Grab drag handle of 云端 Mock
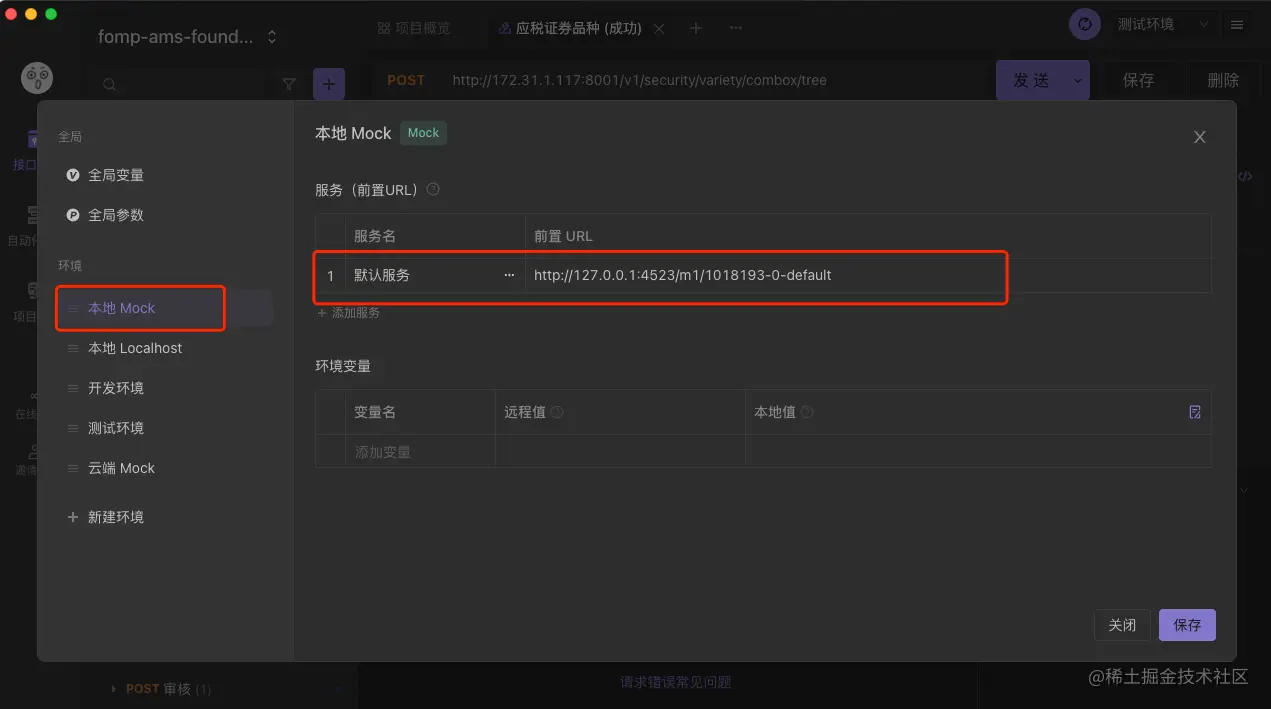Screen dimensions: 1271x709 72,468
